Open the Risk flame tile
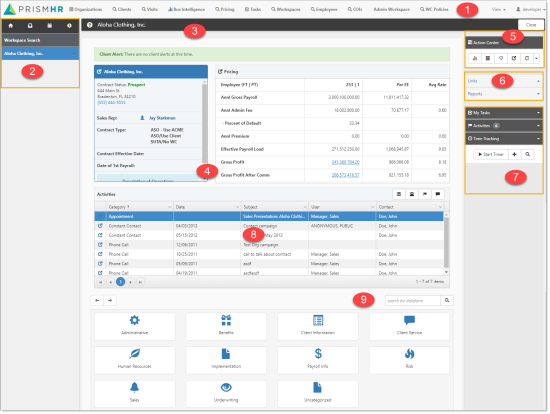 point(409,360)
